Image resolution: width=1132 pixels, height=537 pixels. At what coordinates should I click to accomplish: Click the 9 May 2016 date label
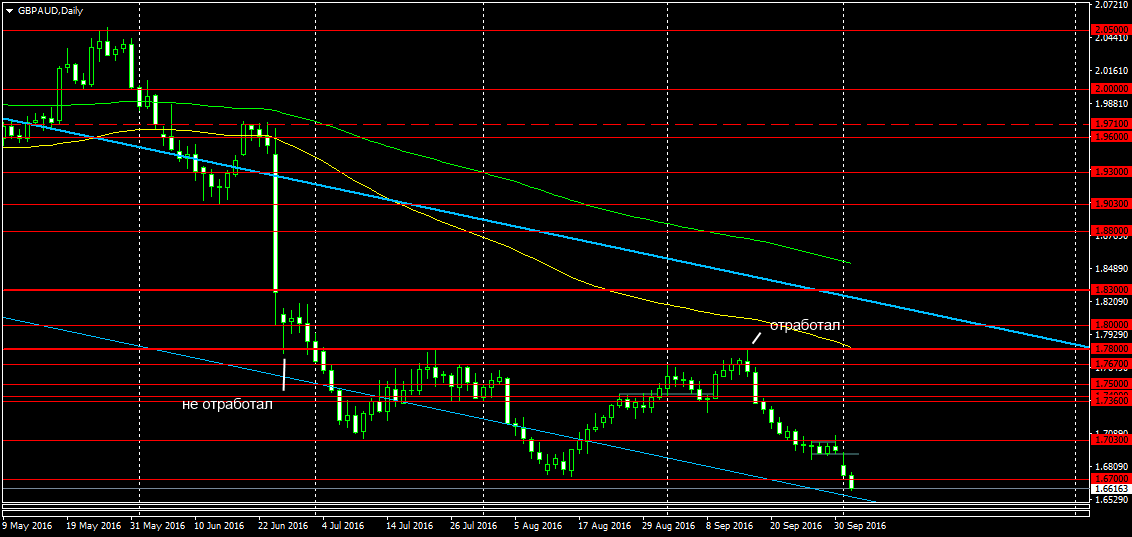click(x=27, y=526)
